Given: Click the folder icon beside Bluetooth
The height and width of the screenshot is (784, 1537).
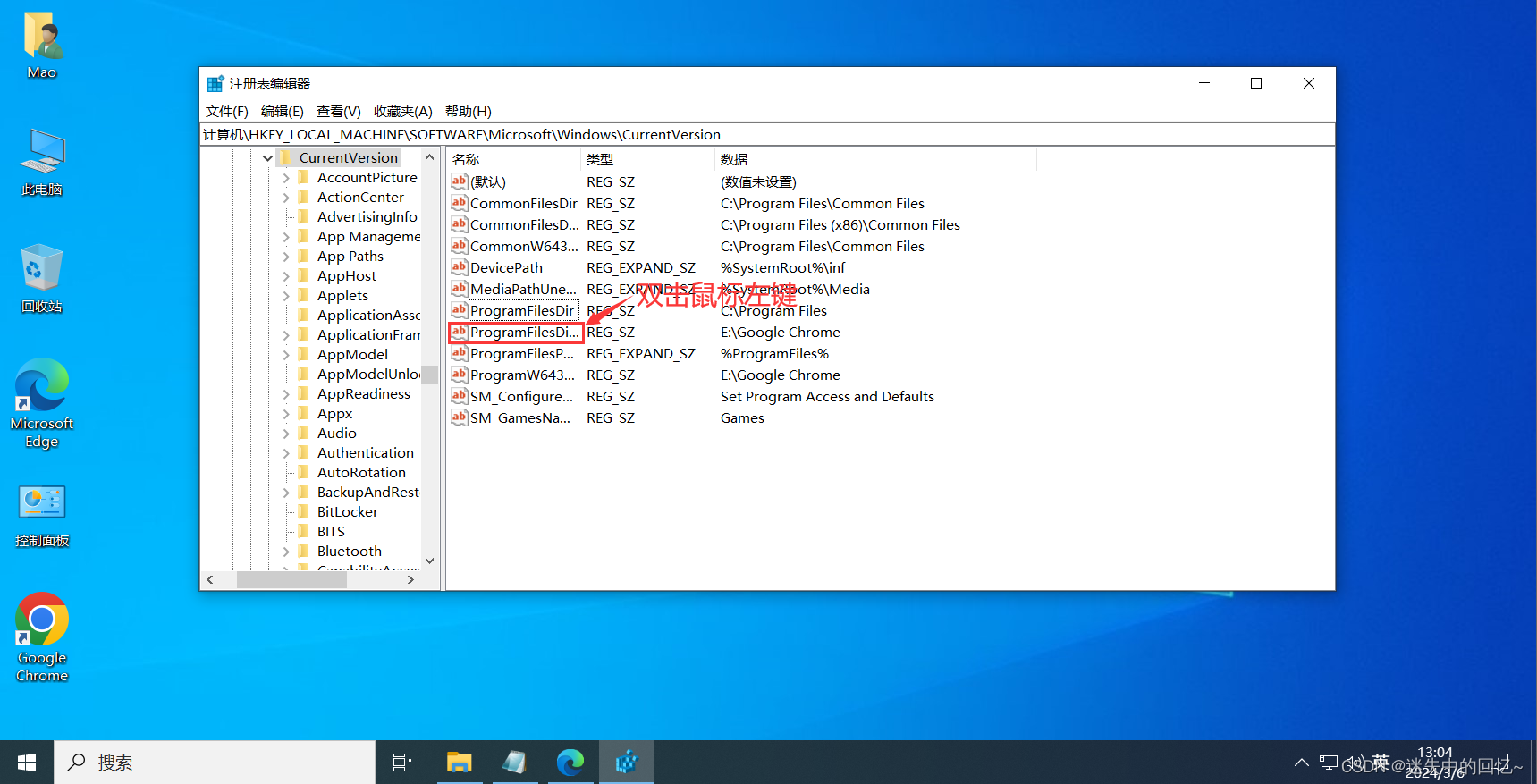Looking at the screenshot, I should pyautogui.click(x=304, y=551).
